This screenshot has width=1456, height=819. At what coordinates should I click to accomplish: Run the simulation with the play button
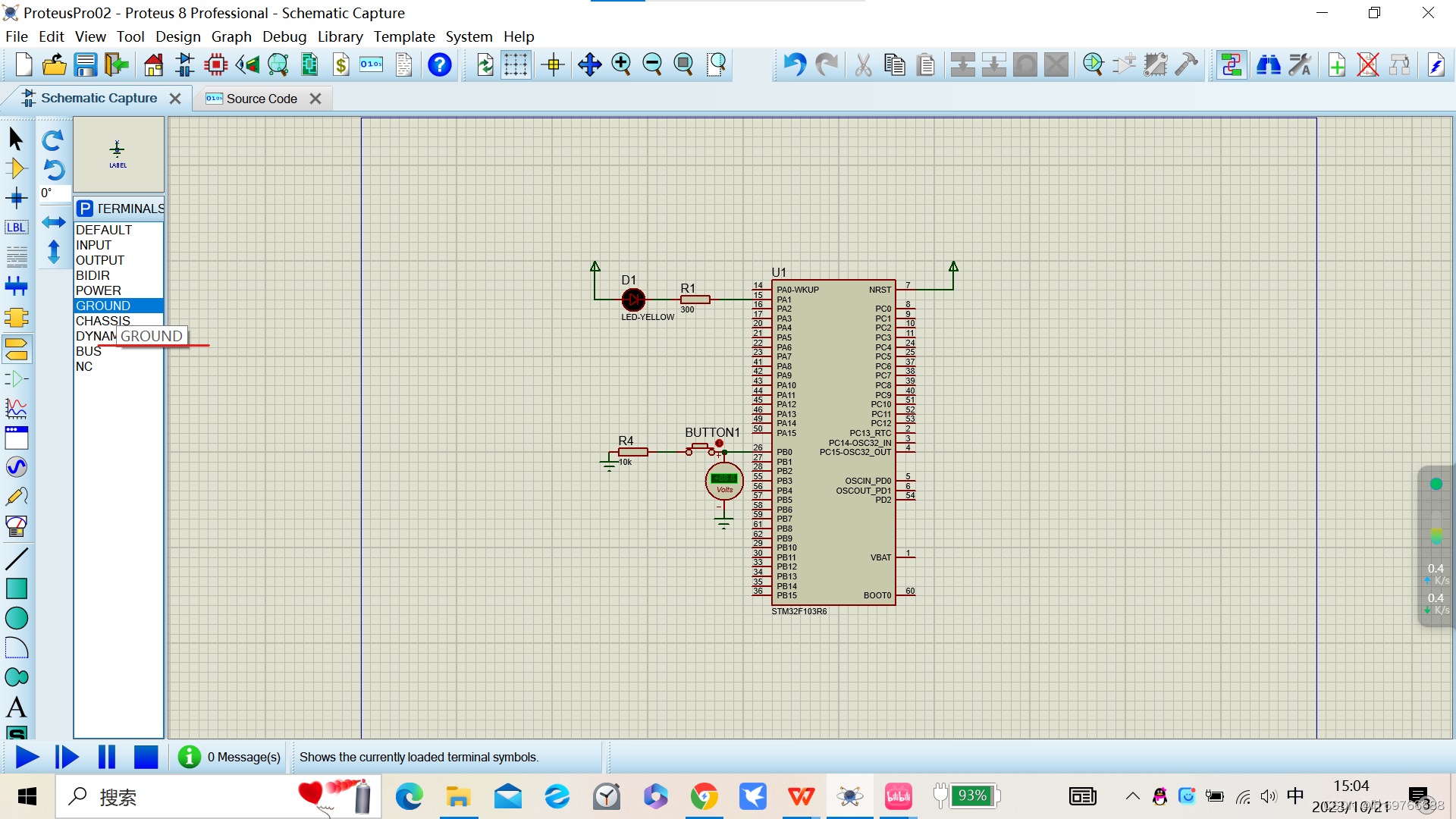(x=27, y=756)
